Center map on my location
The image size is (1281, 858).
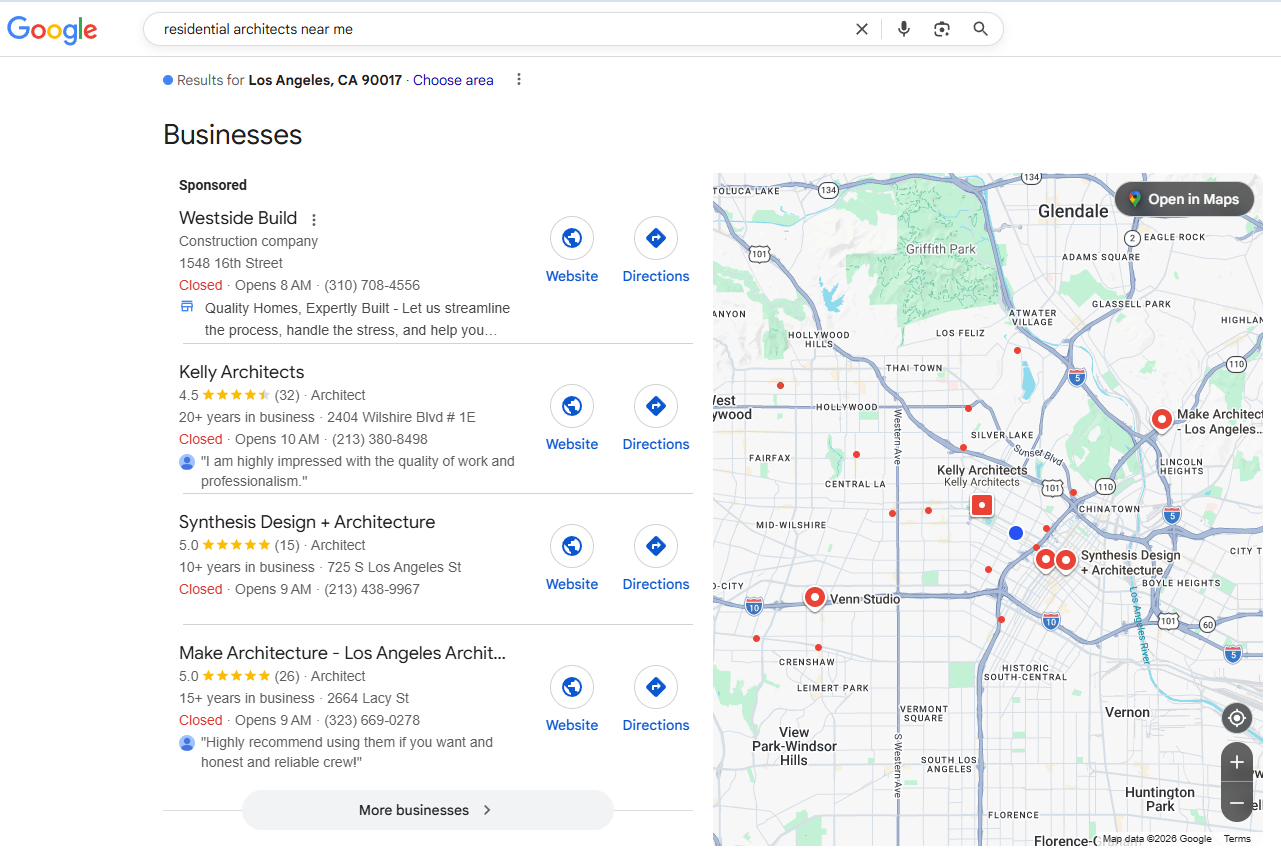pyautogui.click(x=1237, y=718)
